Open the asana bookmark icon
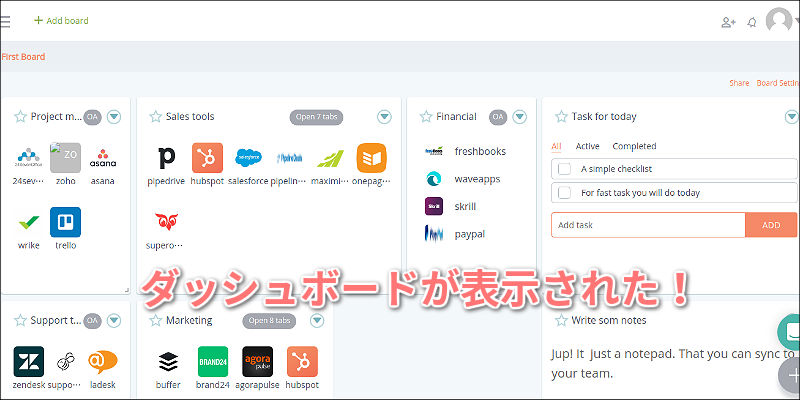 tap(103, 158)
